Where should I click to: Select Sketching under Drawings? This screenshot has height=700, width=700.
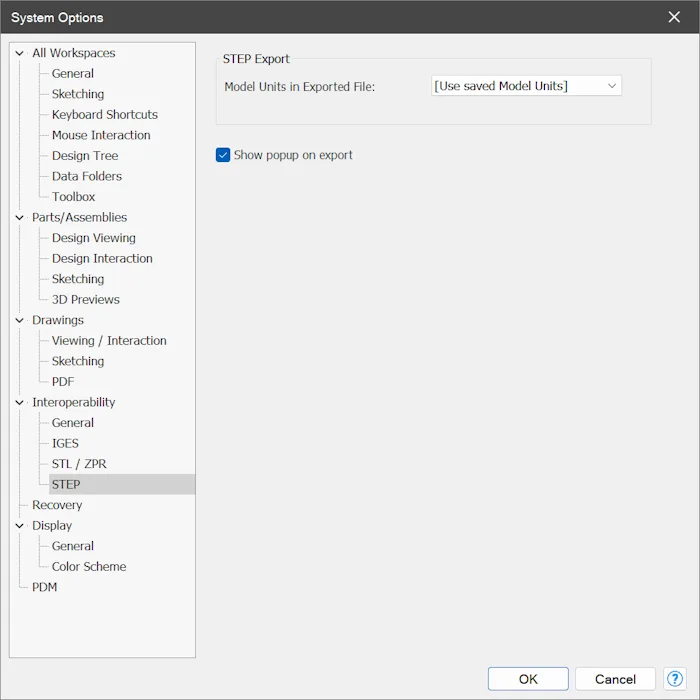point(78,361)
